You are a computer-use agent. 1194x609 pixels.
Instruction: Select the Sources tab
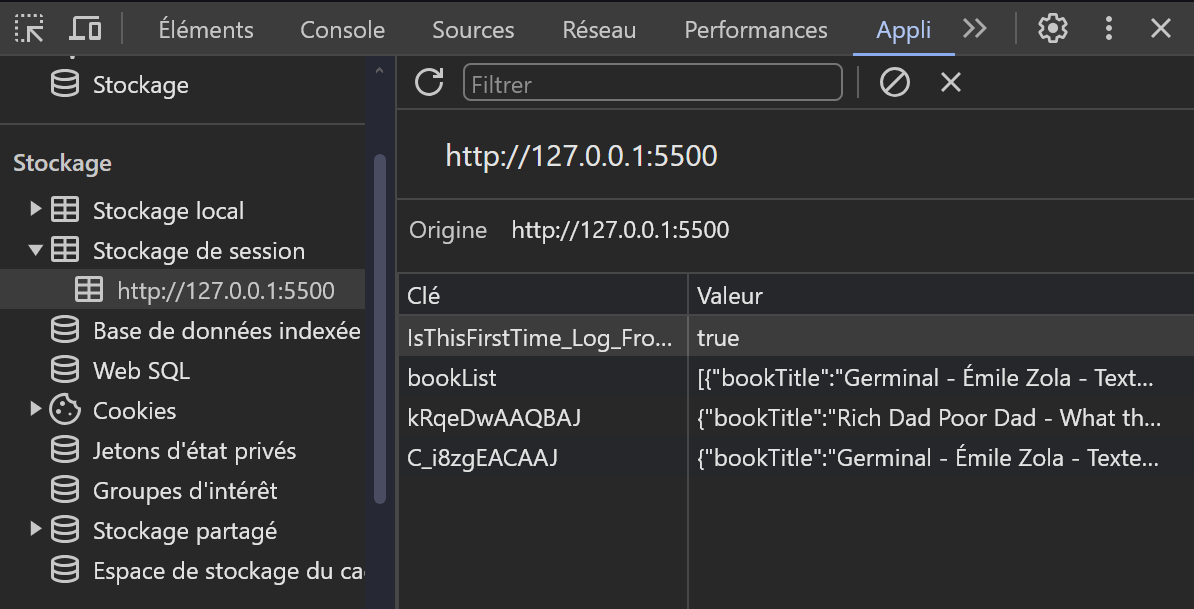click(x=472, y=30)
